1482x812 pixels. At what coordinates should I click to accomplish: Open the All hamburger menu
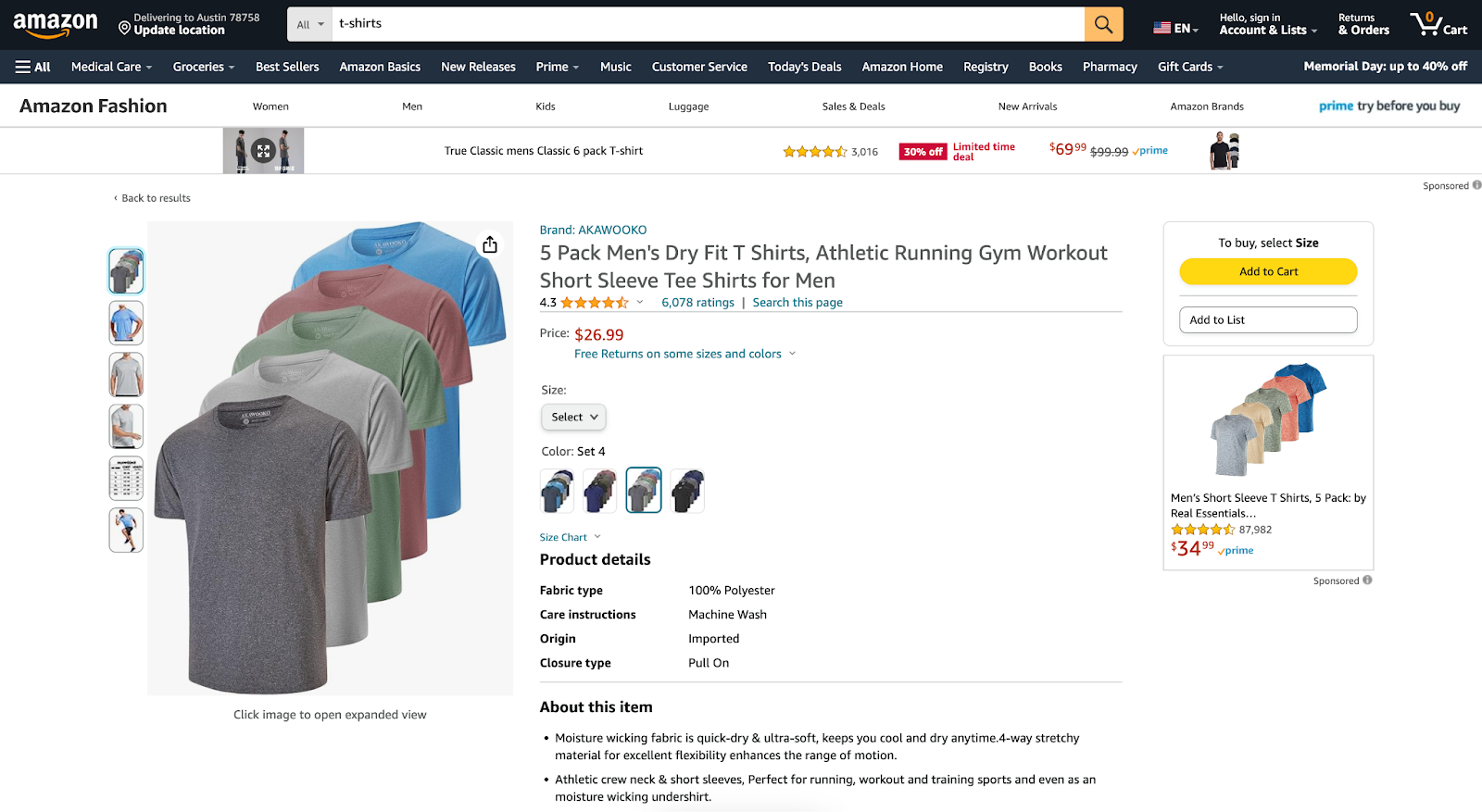(x=33, y=67)
